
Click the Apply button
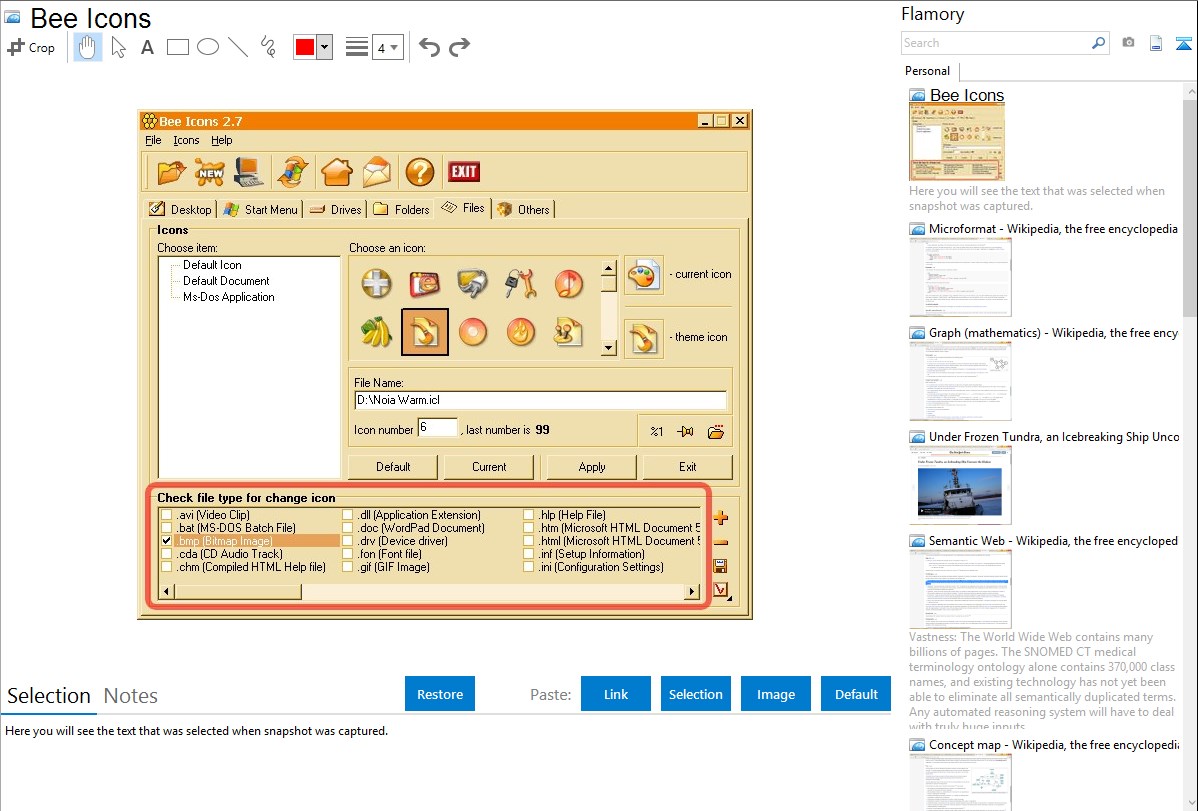[x=591, y=467]
